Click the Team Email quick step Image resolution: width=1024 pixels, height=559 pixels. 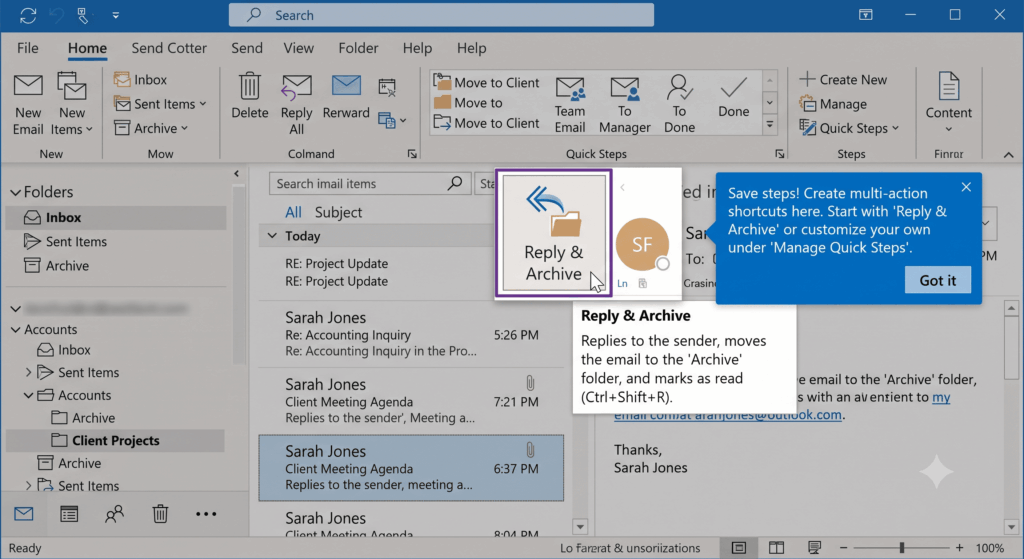coord(570,104)
